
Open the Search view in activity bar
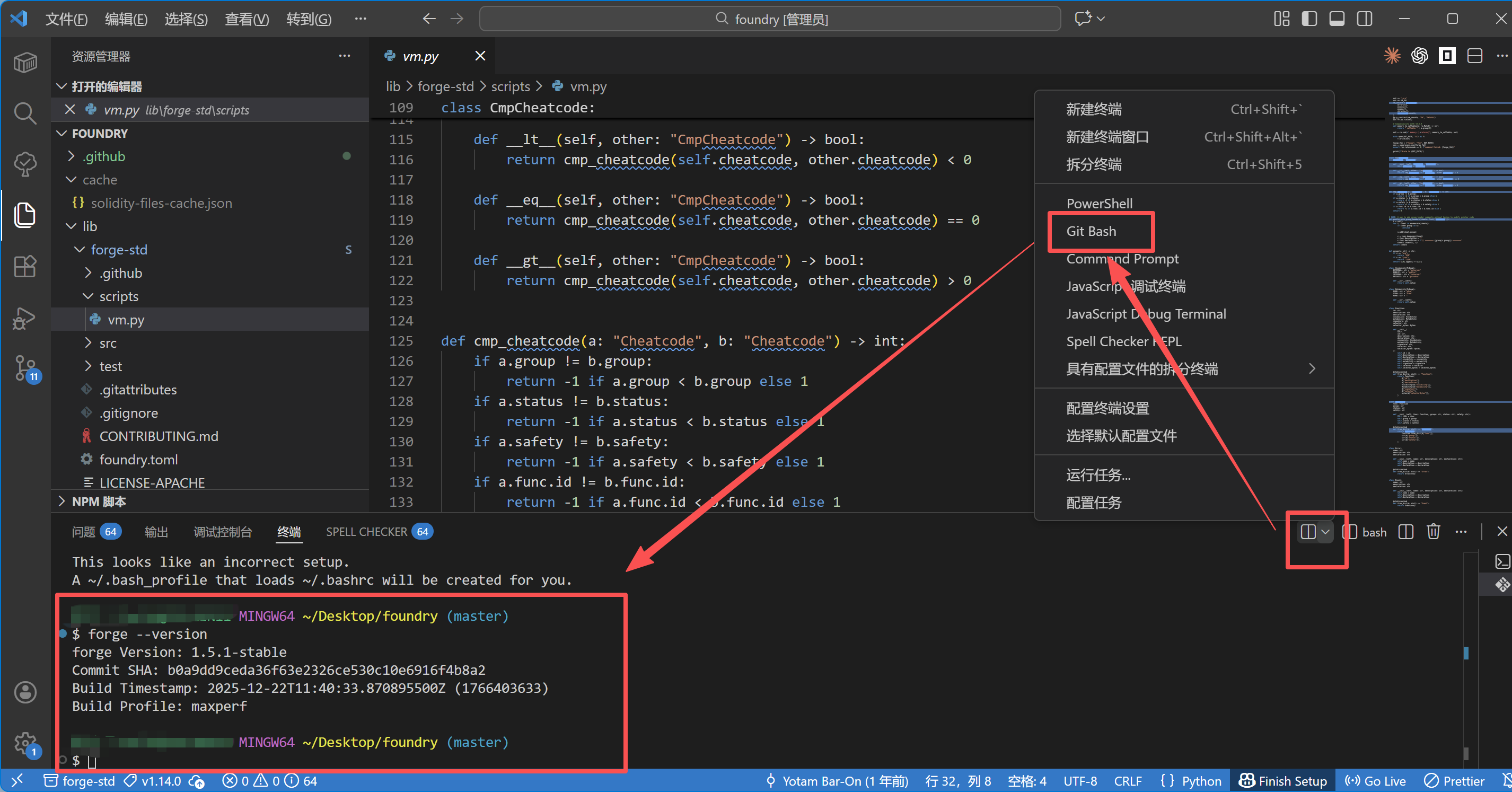(x=24, y=113)
